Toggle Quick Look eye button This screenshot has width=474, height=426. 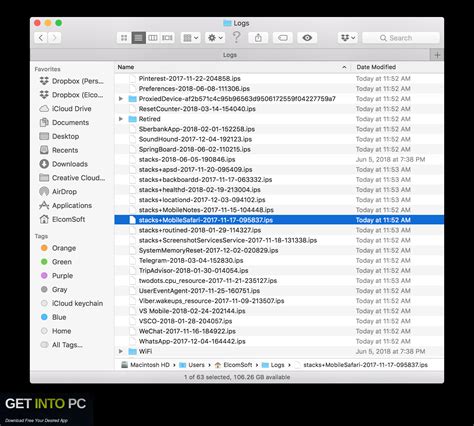307,38
